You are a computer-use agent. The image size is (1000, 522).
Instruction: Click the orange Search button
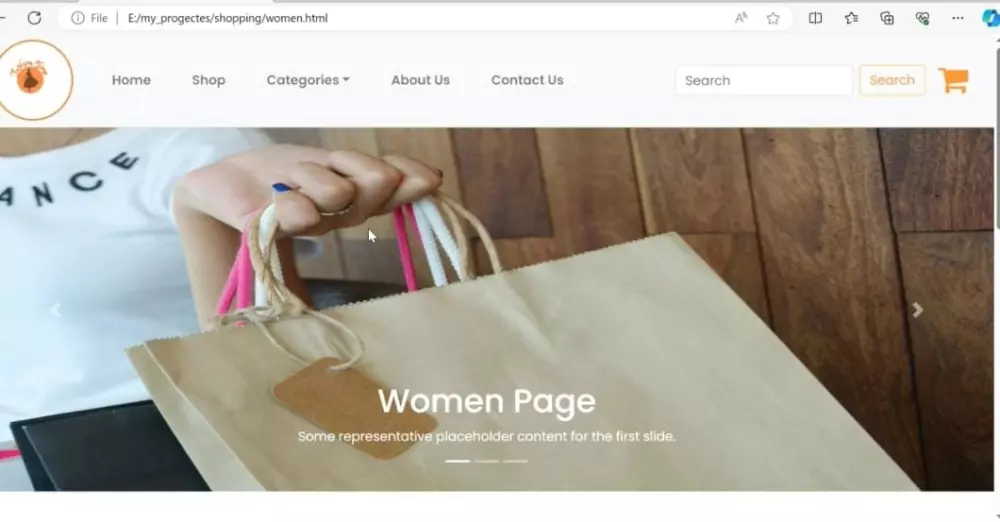click(x=892, y=80)
